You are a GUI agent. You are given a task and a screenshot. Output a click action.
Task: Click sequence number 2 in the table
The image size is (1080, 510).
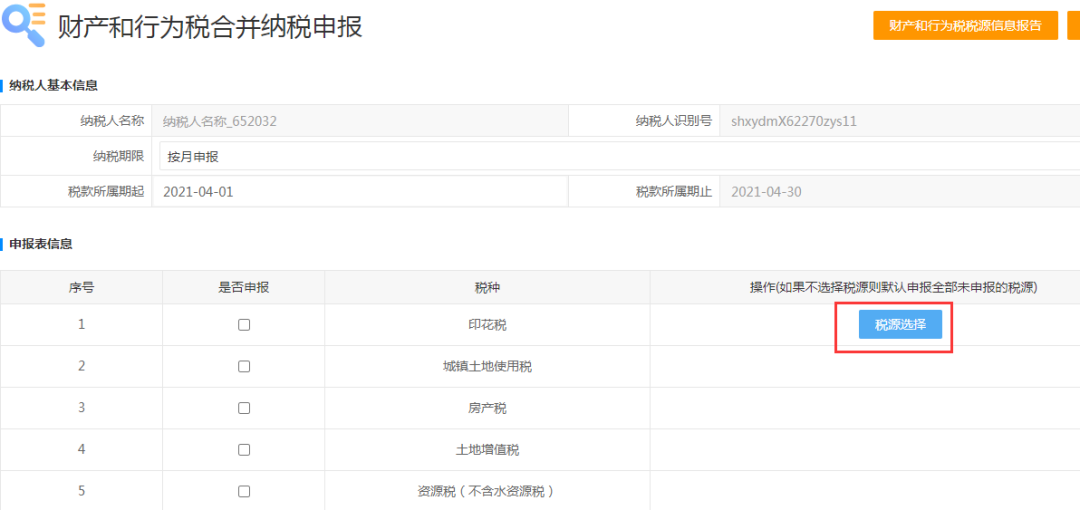(x=81, y=365)
